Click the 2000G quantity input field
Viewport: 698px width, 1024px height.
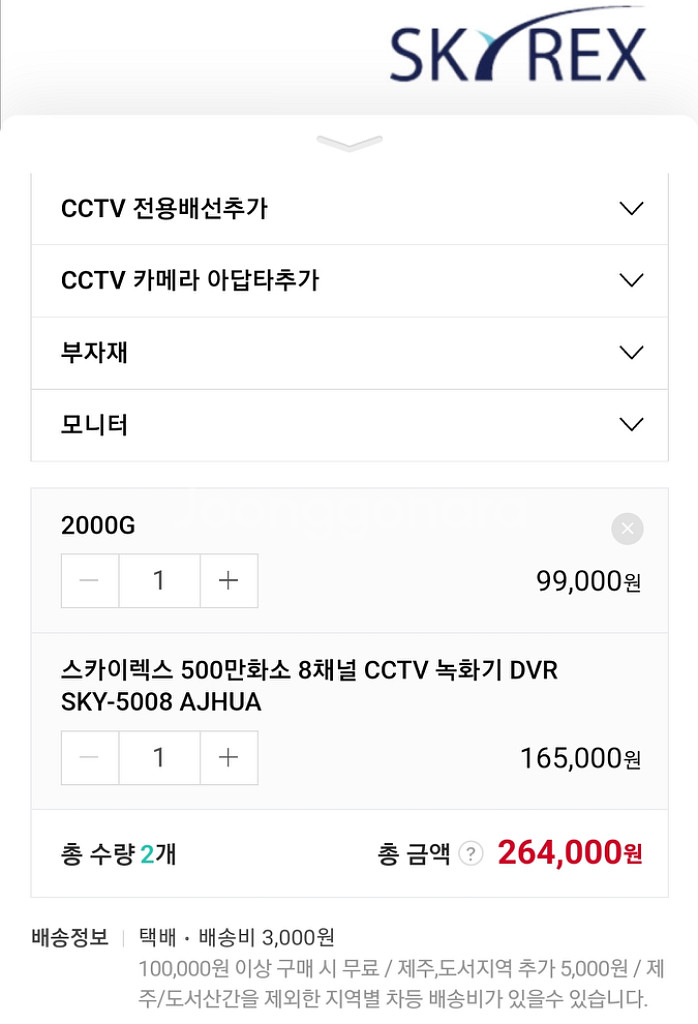(x=159, y=581)
